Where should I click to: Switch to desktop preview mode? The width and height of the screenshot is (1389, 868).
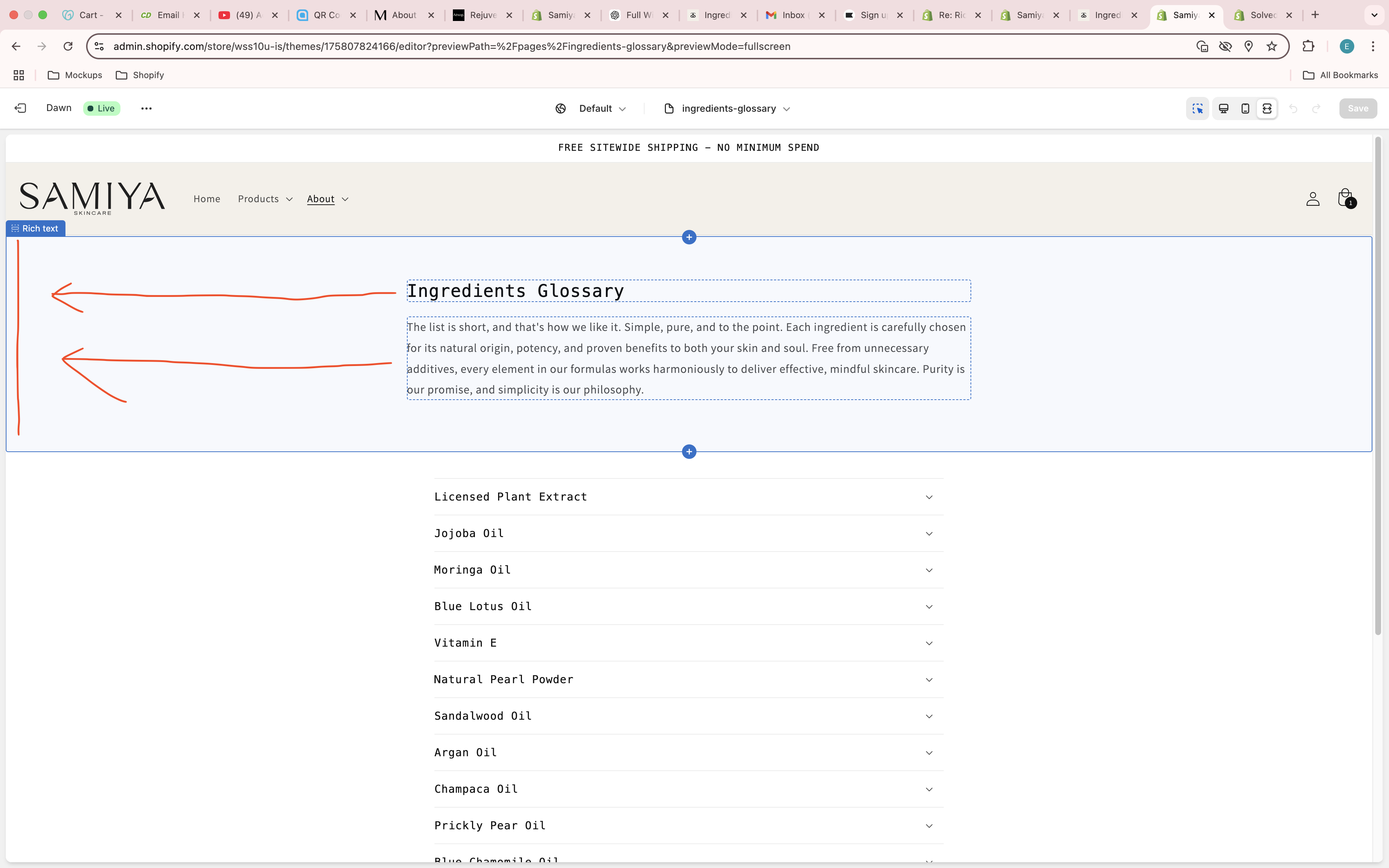(1224, 109)
